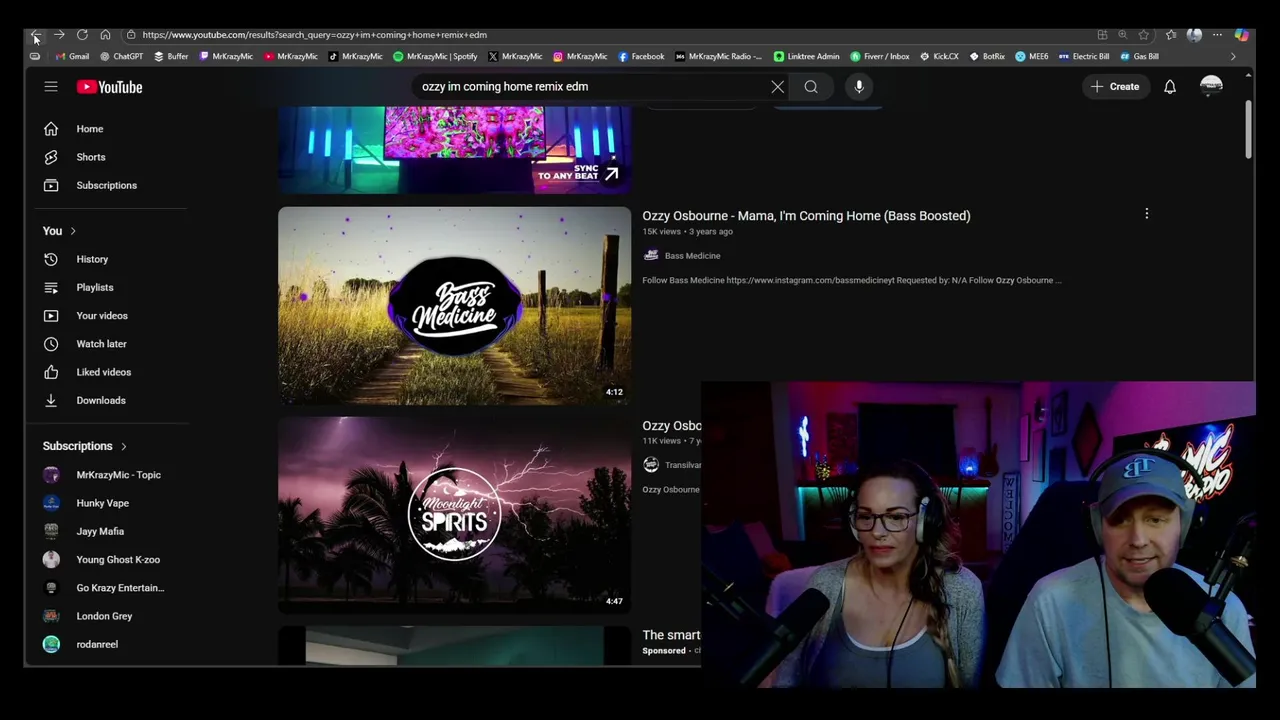Start voice search with the microphone
This screenshot has height=720, width=1280.
(x=859, y=87)
